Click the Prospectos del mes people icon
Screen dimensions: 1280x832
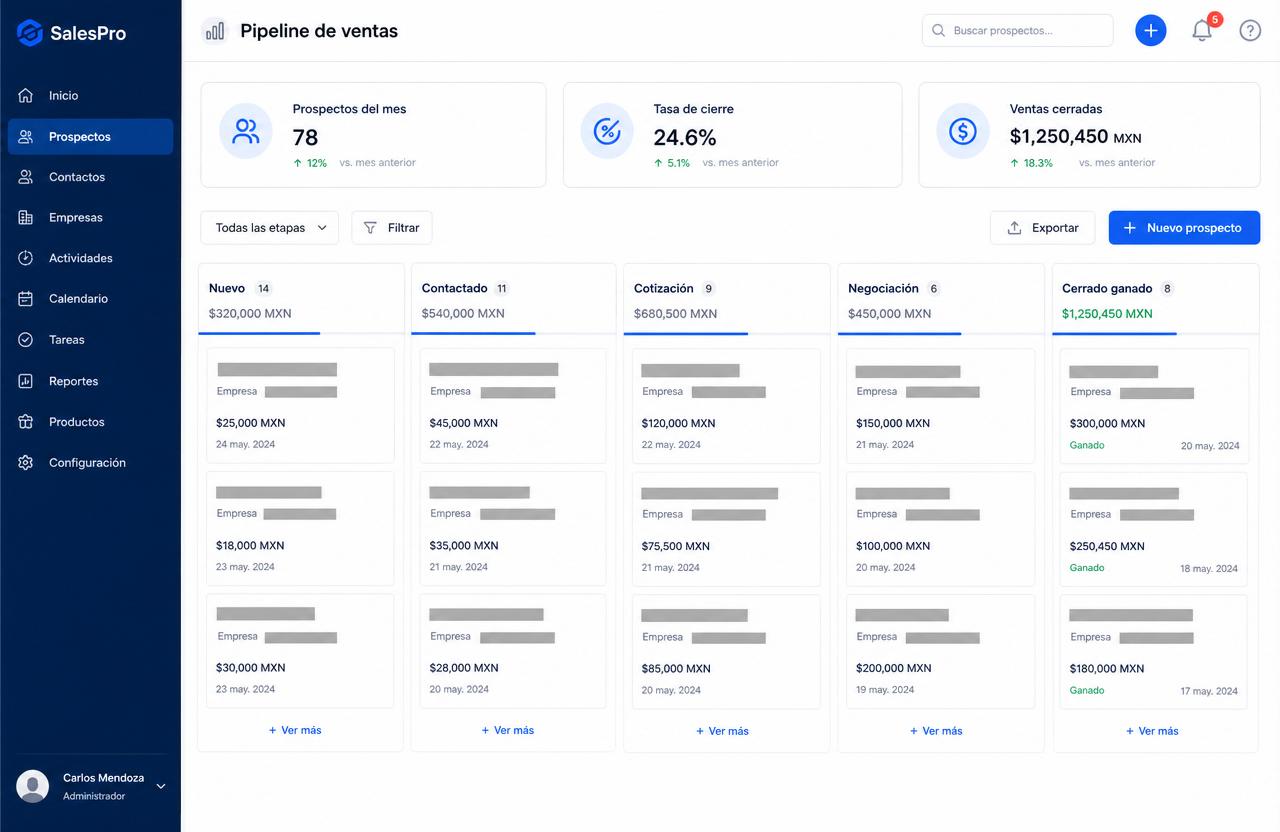[246, 131]
